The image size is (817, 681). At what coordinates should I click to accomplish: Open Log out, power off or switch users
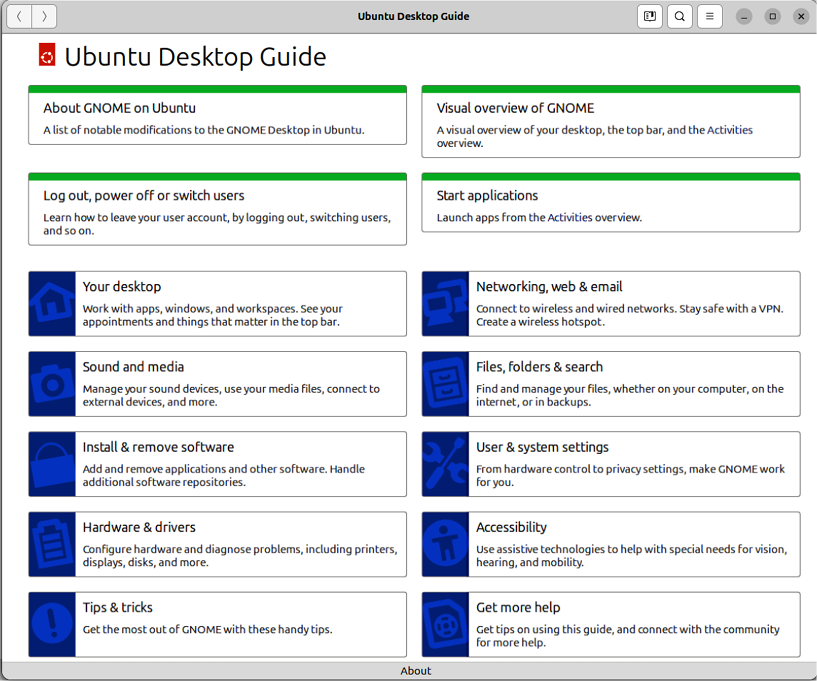143,196
